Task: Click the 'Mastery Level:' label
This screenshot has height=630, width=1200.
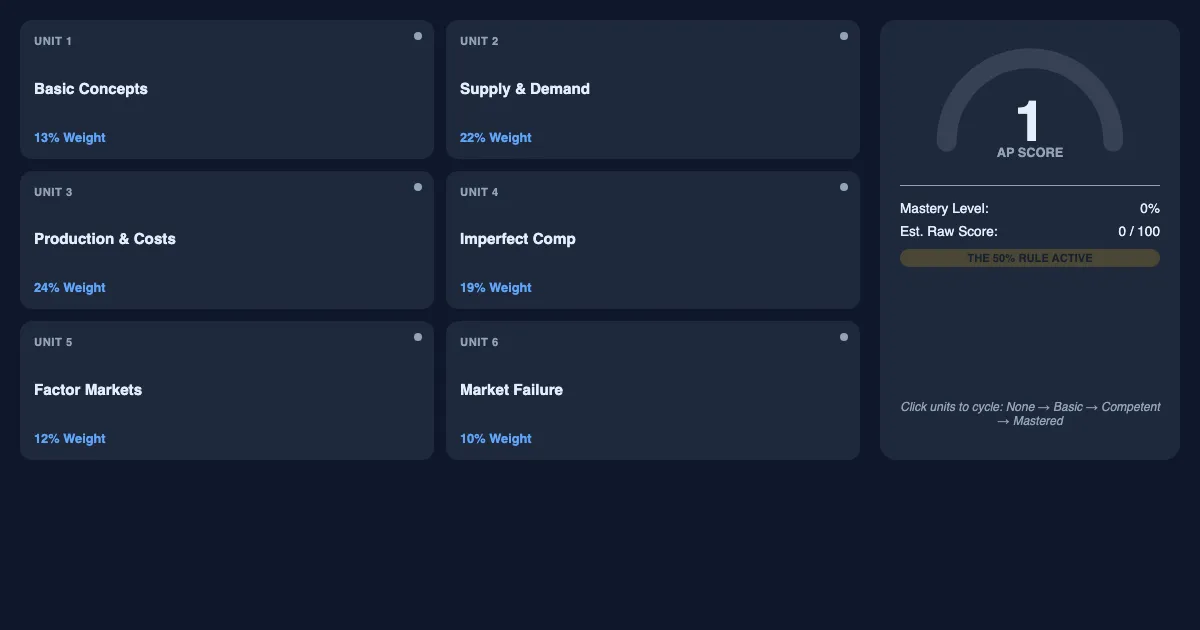Action: click(x=944, y=209)
